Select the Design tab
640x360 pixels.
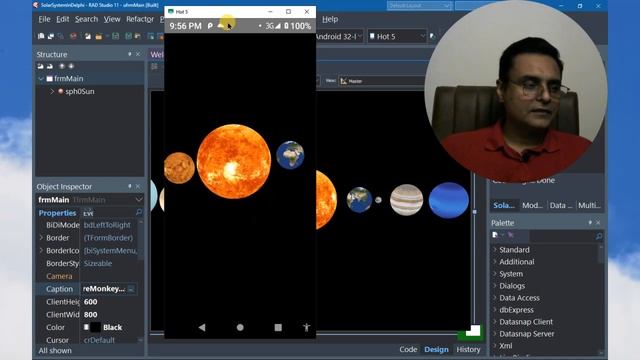click(x=436, y=349)
